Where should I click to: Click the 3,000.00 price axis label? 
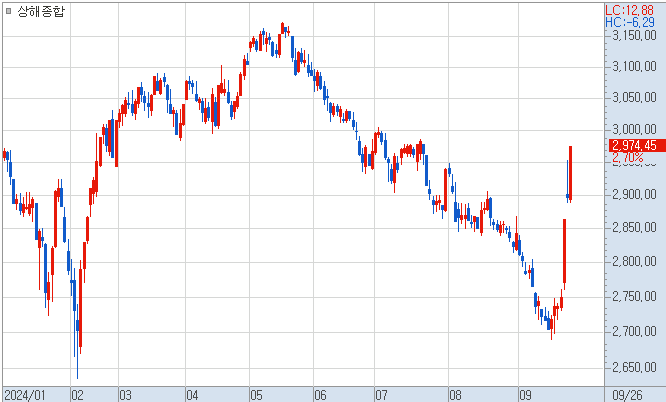[632, 130]
